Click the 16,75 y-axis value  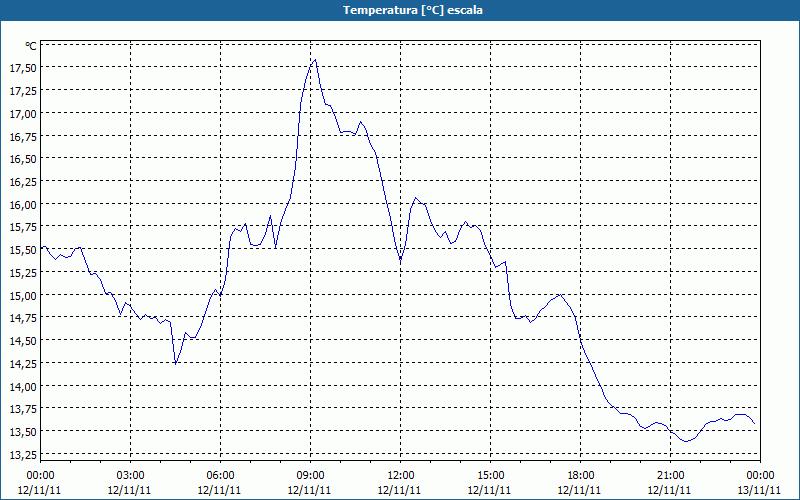pyautogui.click(x=23, y=136)
